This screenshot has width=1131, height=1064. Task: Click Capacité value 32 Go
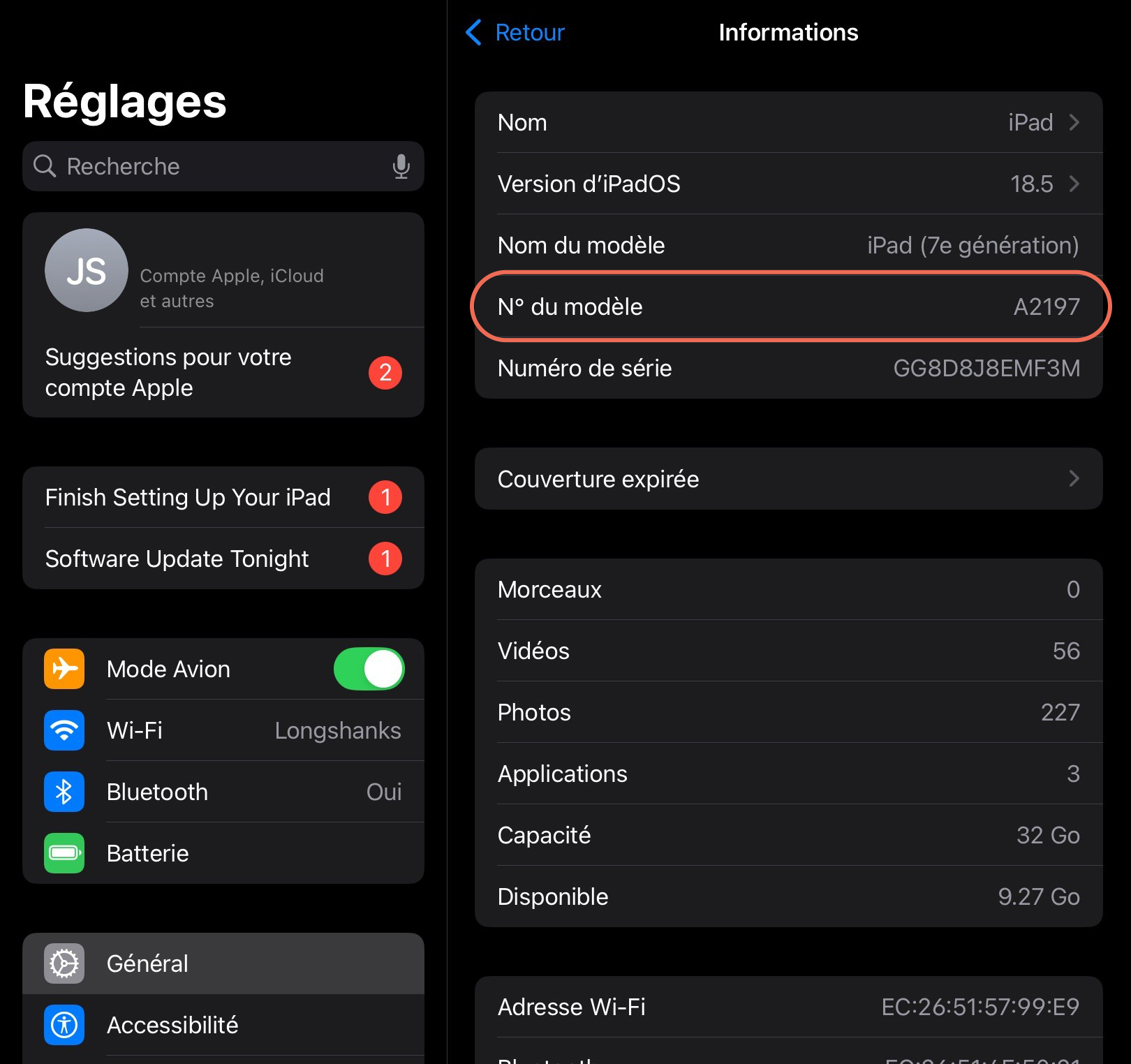point(1048,835)
